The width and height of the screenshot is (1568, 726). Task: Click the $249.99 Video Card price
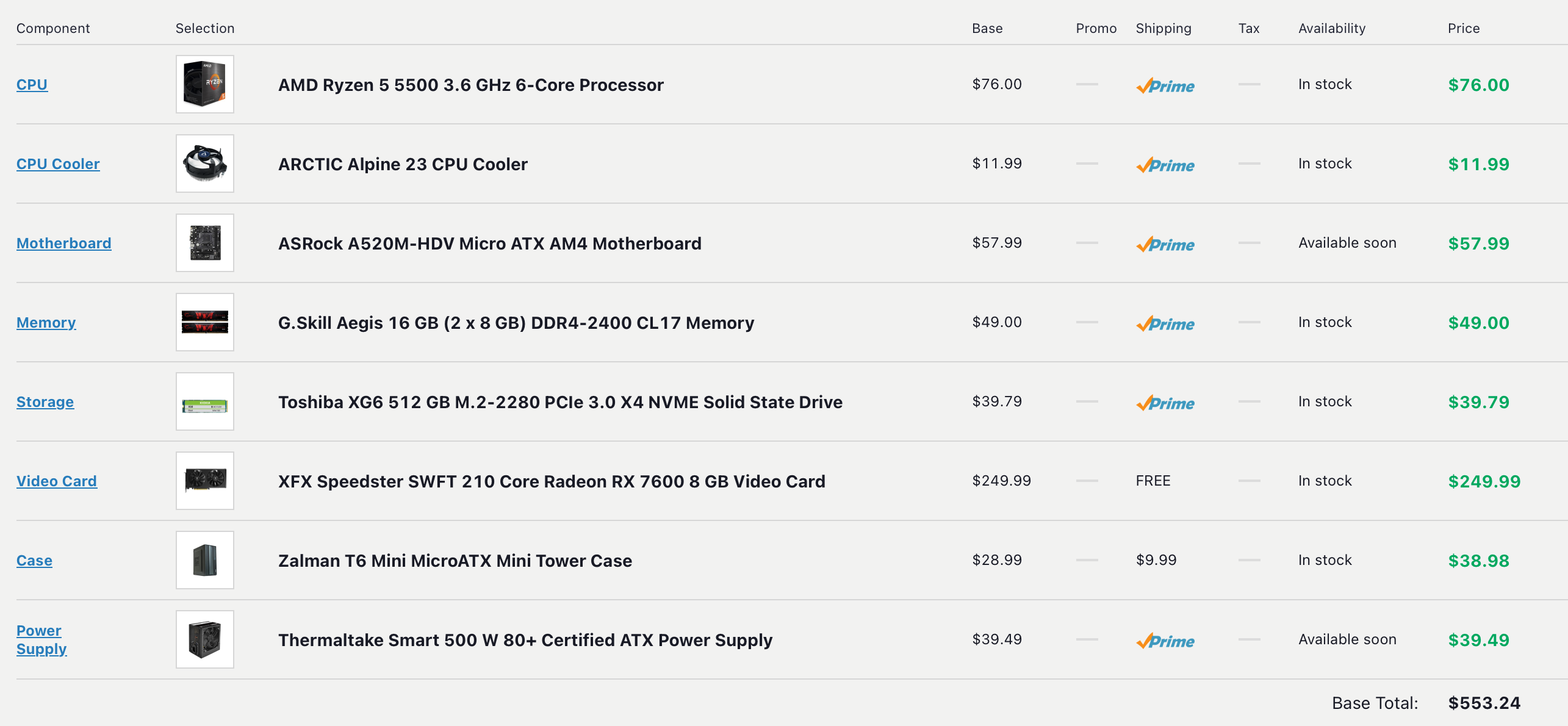[x=1484, y=481]
